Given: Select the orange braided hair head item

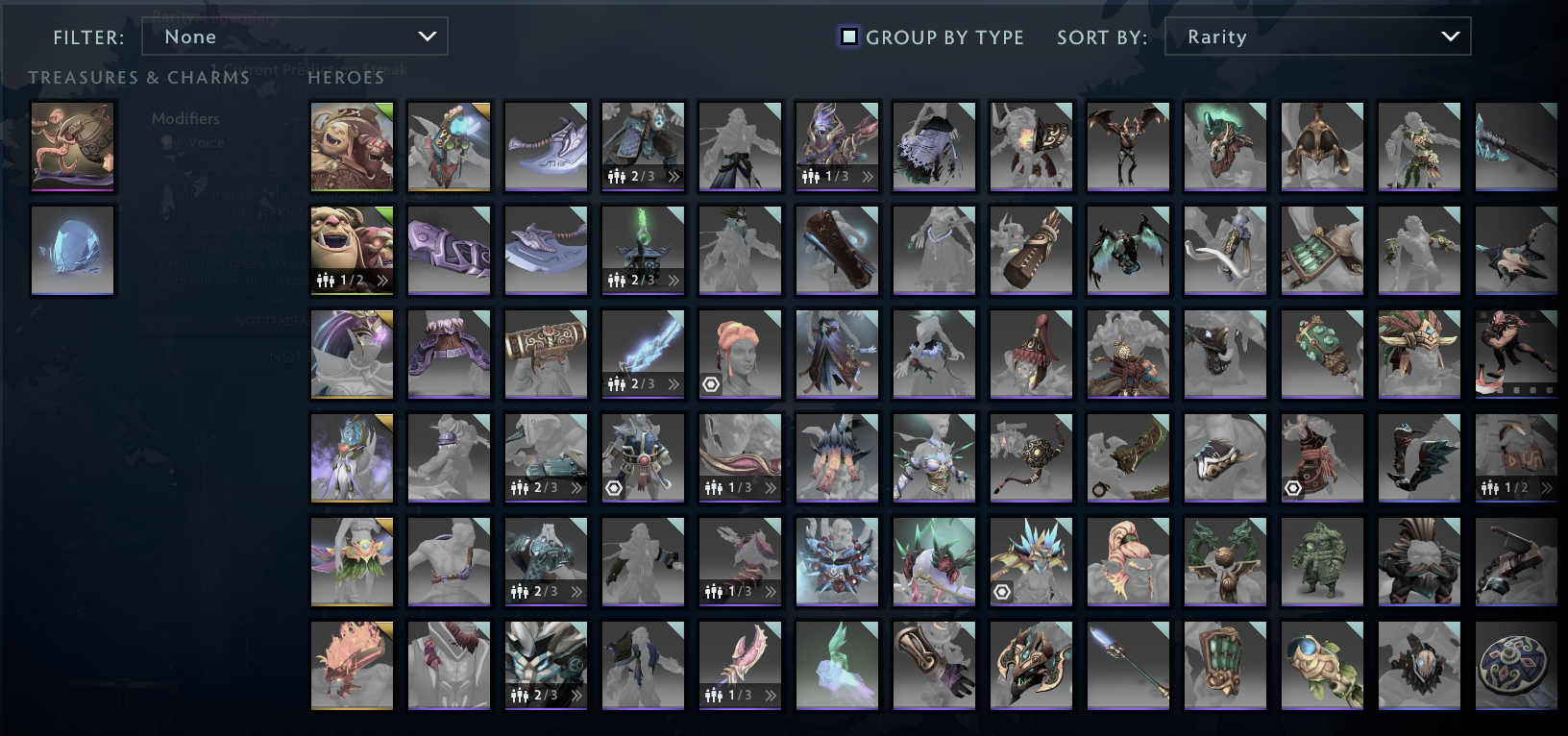Looking at the screenshot, I should pyautogui.click(x=740, y=355).
